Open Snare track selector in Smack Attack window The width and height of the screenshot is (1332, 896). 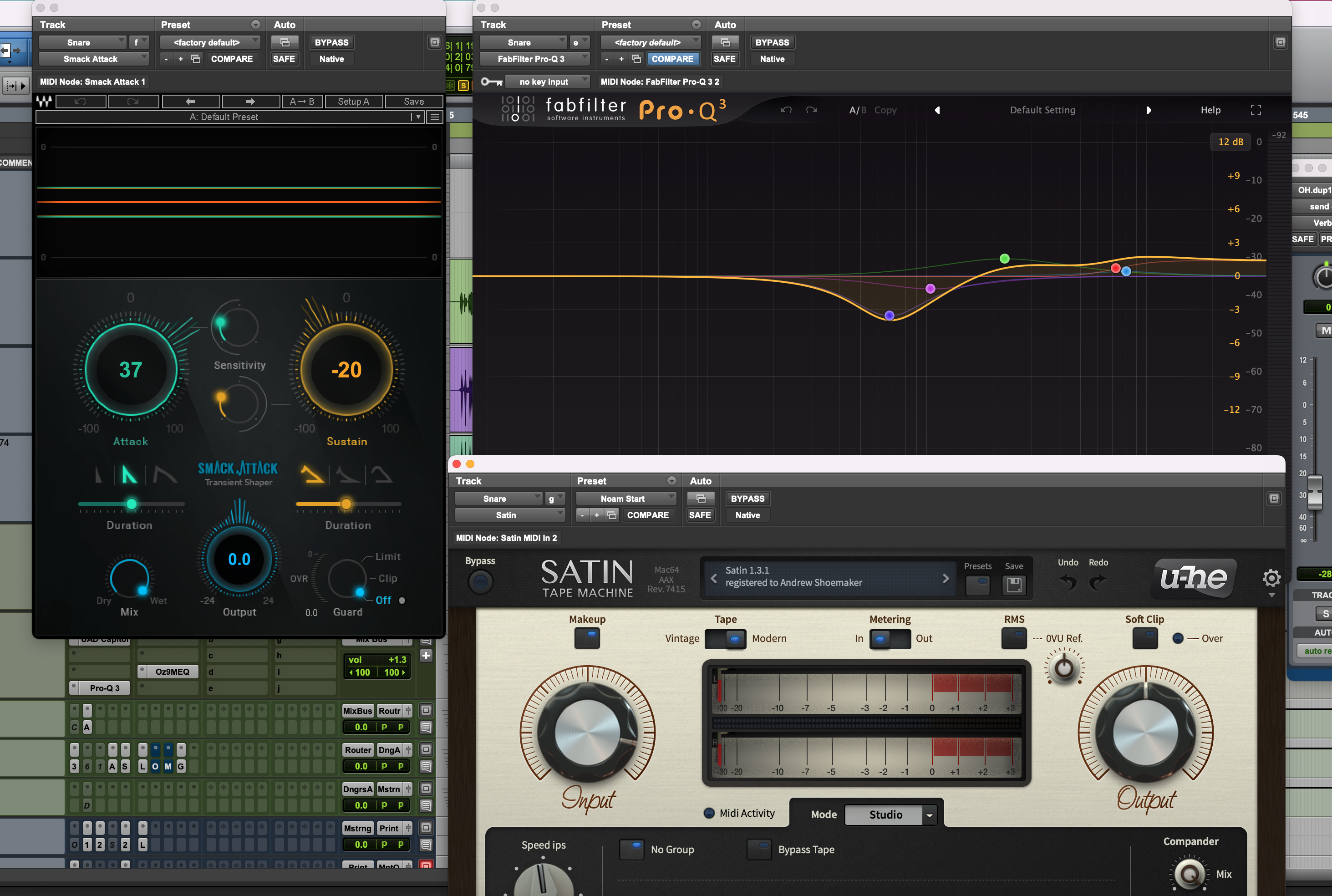click(82, 42)
